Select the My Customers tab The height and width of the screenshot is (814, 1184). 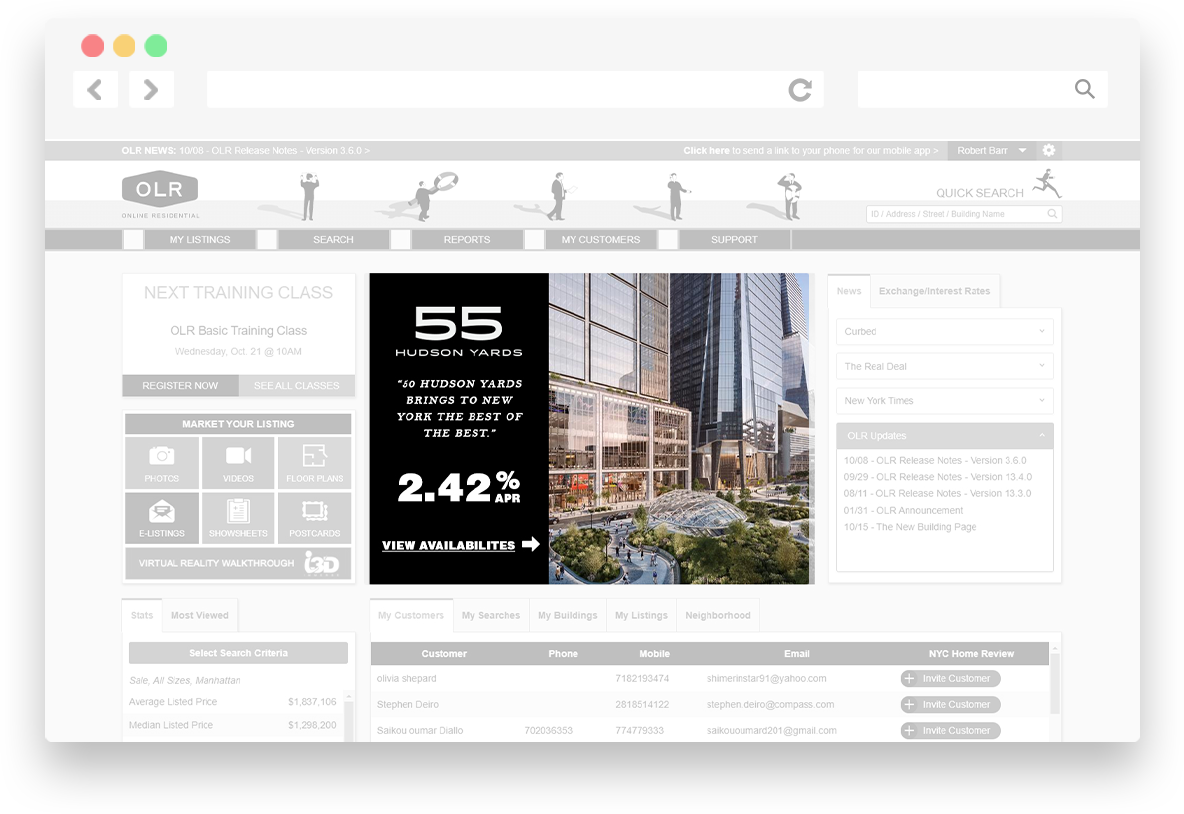(411, 615)
